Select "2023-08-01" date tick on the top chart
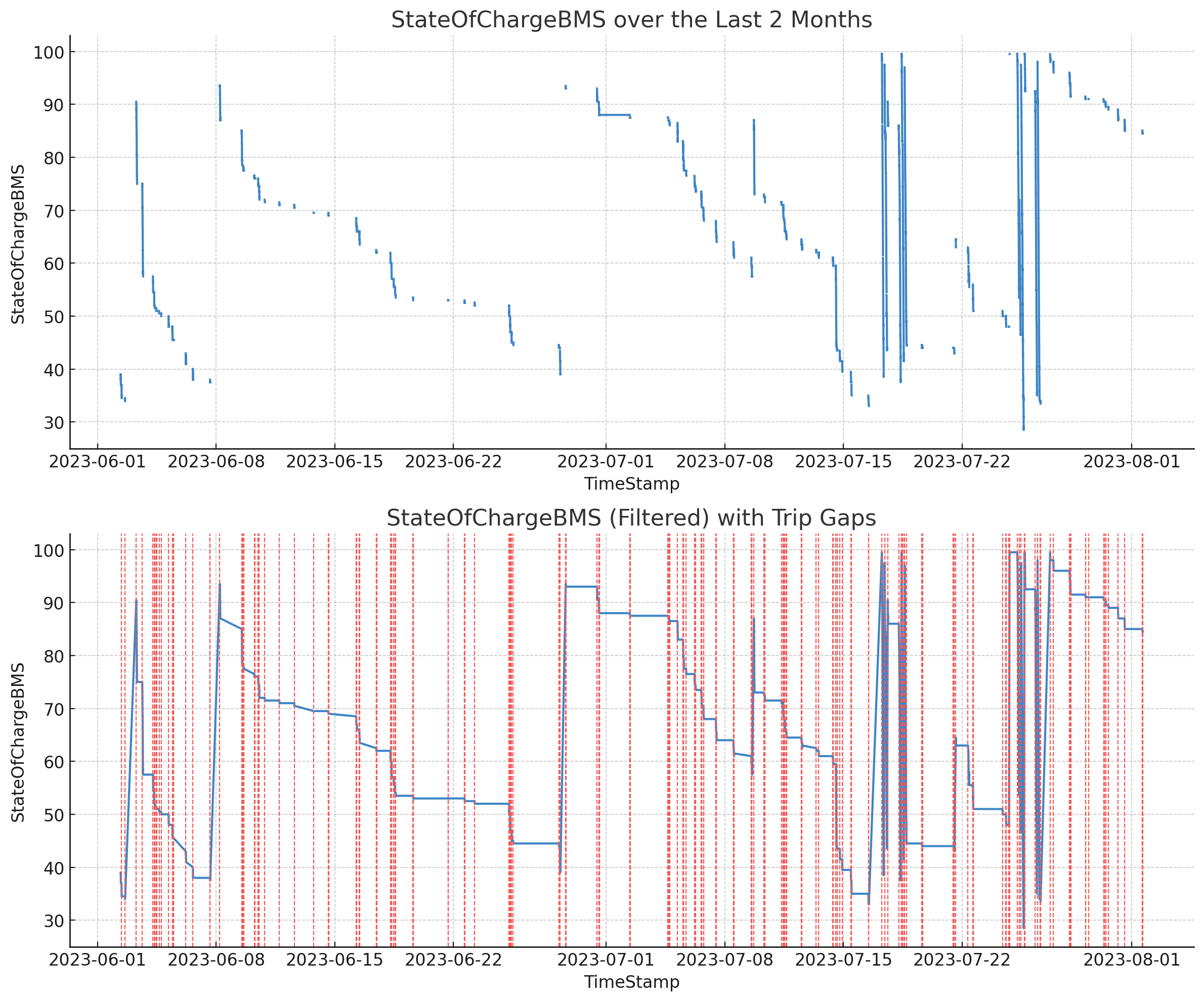Screen dimensions: 1204x1001 tap(1132, 461)
